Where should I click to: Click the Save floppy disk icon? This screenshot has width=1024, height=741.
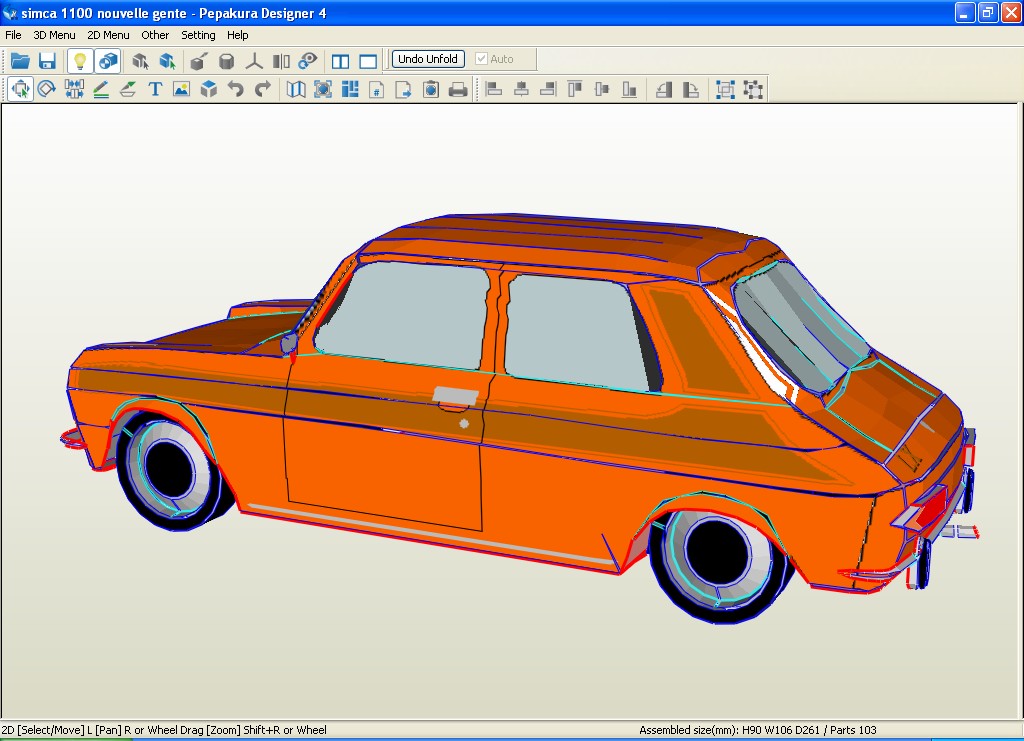click(47, 61)
